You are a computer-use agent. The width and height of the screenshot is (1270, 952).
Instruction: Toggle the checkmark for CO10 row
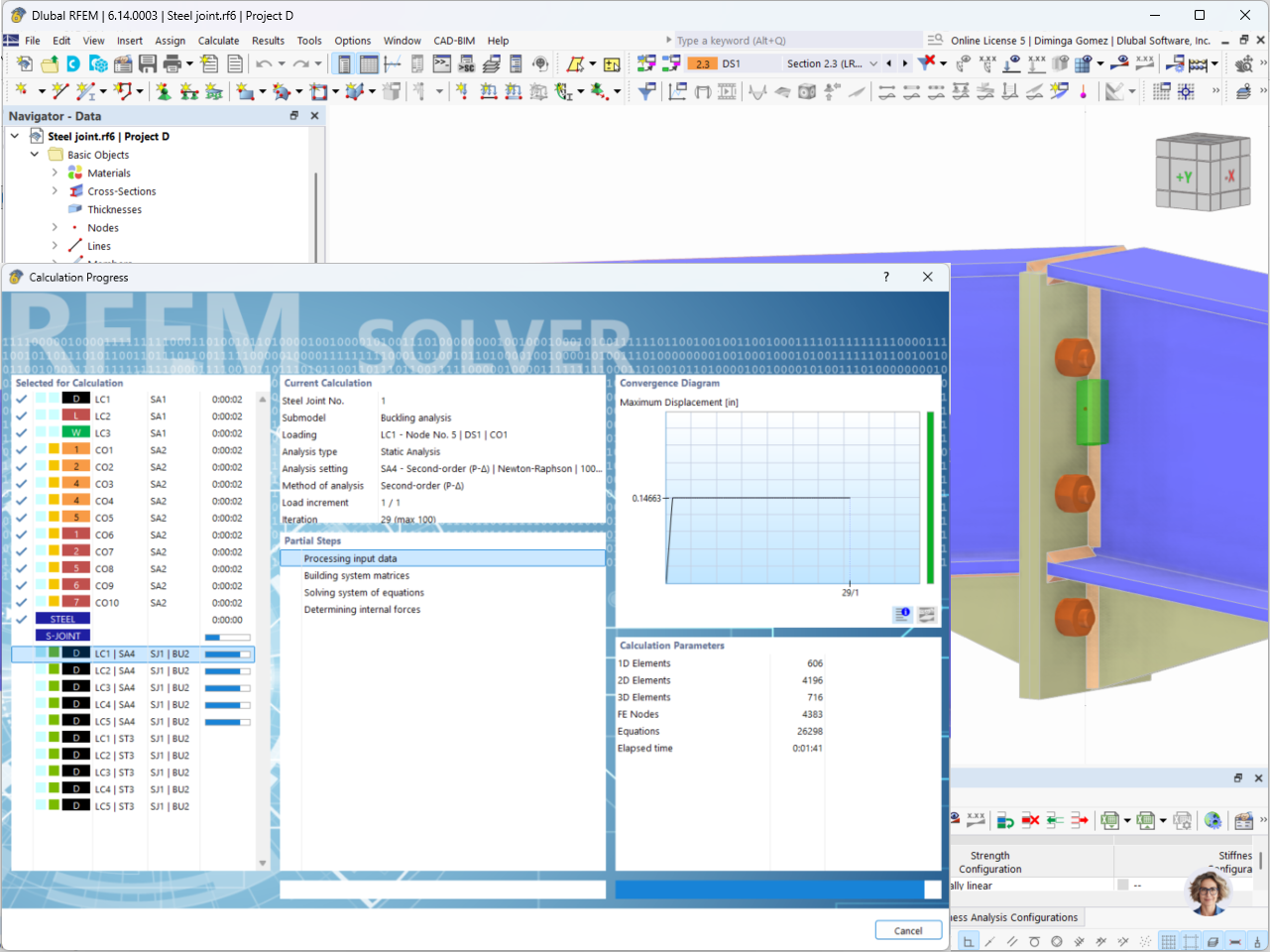coord(21,603)
